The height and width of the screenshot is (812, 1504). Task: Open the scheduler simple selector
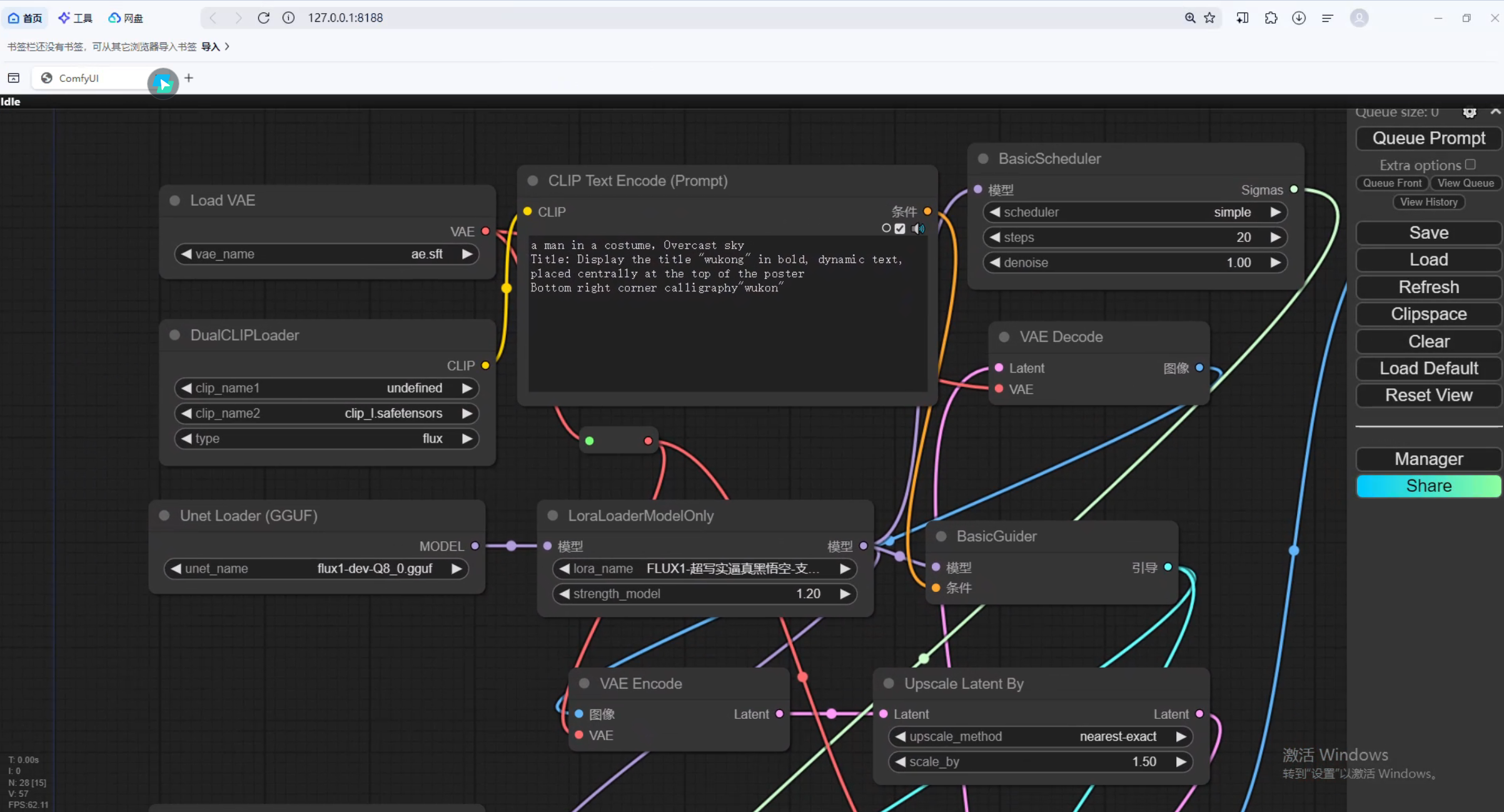[x=1135, y=212]
